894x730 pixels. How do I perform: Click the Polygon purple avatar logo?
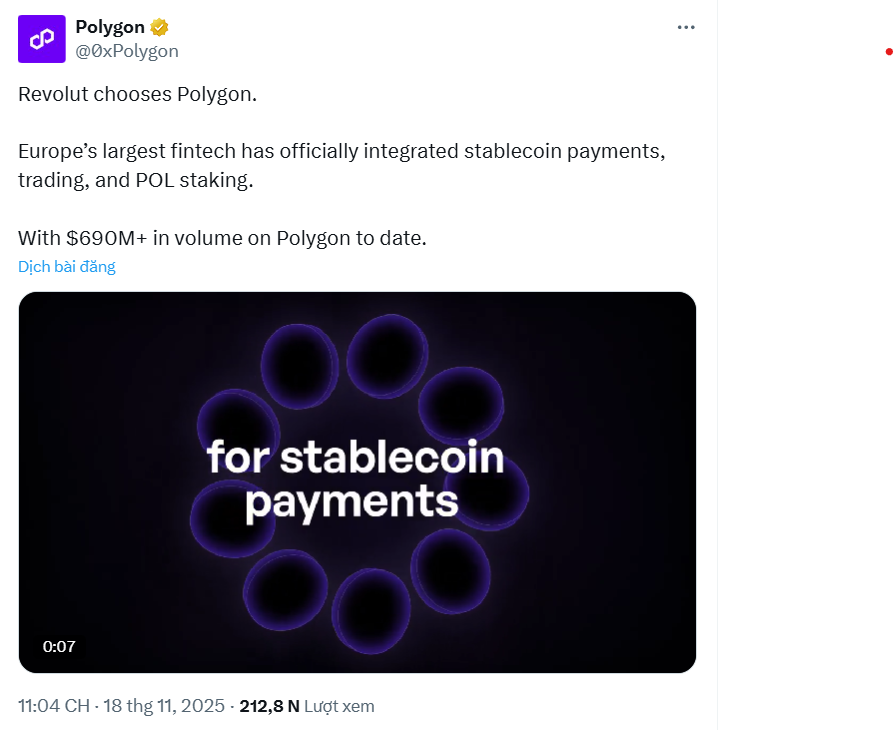click(42, 39)
